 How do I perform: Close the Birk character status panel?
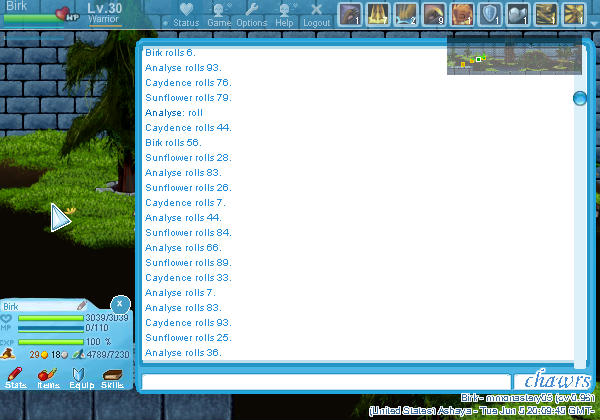[x=119, y=303]
